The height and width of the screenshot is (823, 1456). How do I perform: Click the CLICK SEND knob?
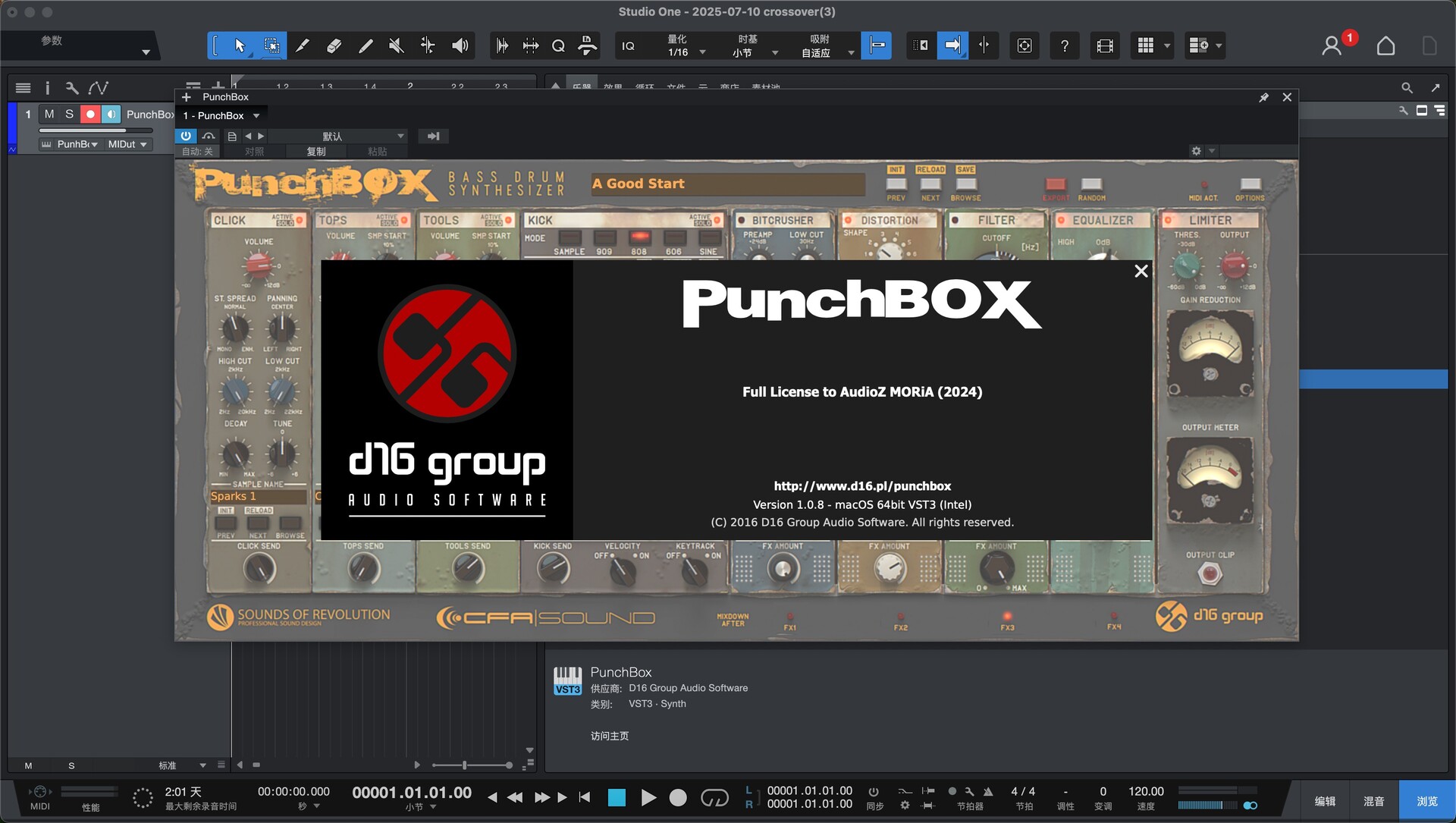coord(259,568)
